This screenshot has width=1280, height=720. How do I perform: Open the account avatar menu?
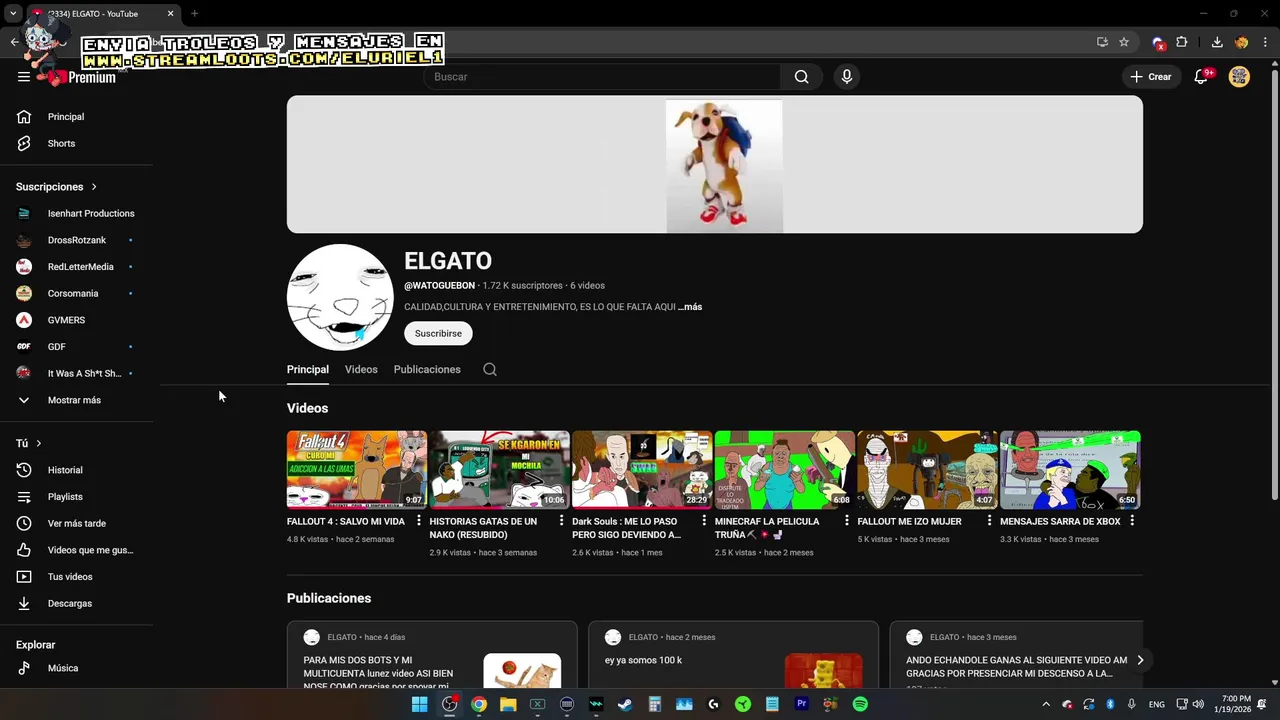coord(1239,77)
